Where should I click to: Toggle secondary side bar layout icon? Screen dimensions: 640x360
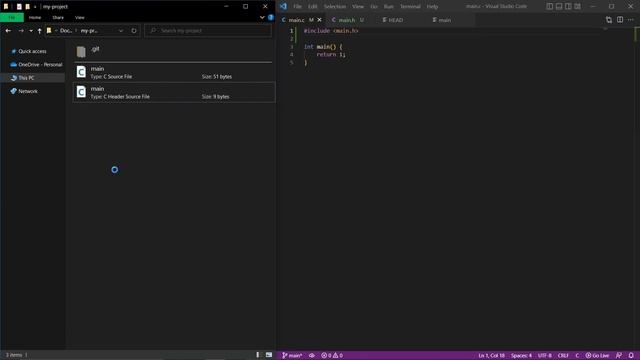(x=568, y=7)
